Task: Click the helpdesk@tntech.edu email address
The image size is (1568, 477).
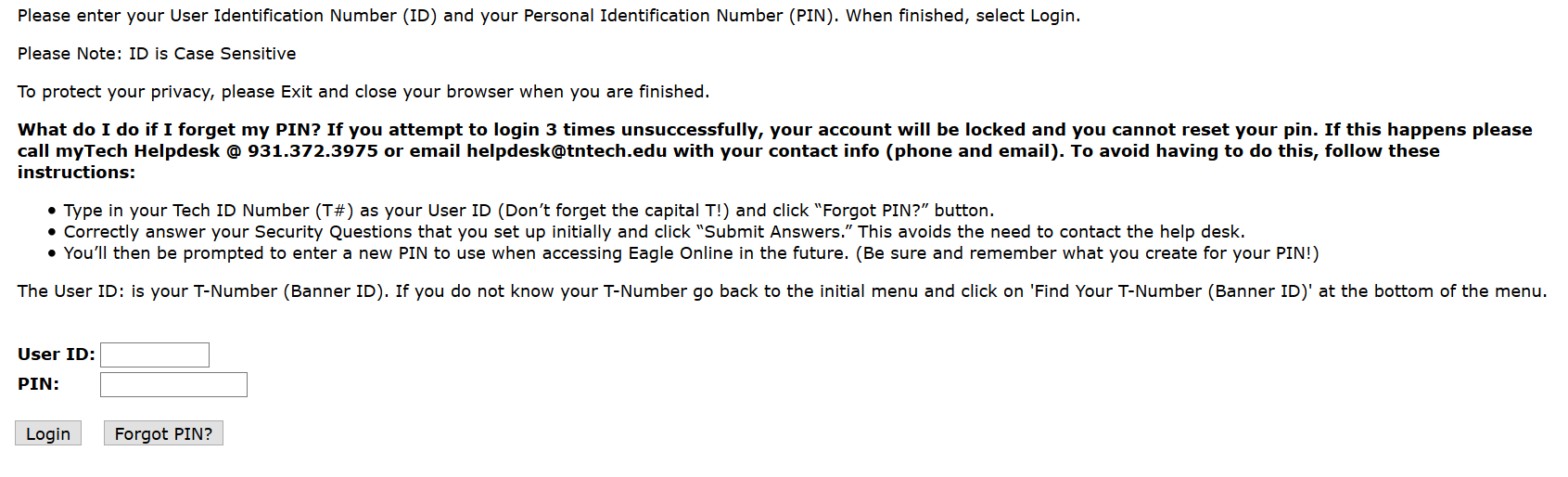Action: tap(566, 151)
